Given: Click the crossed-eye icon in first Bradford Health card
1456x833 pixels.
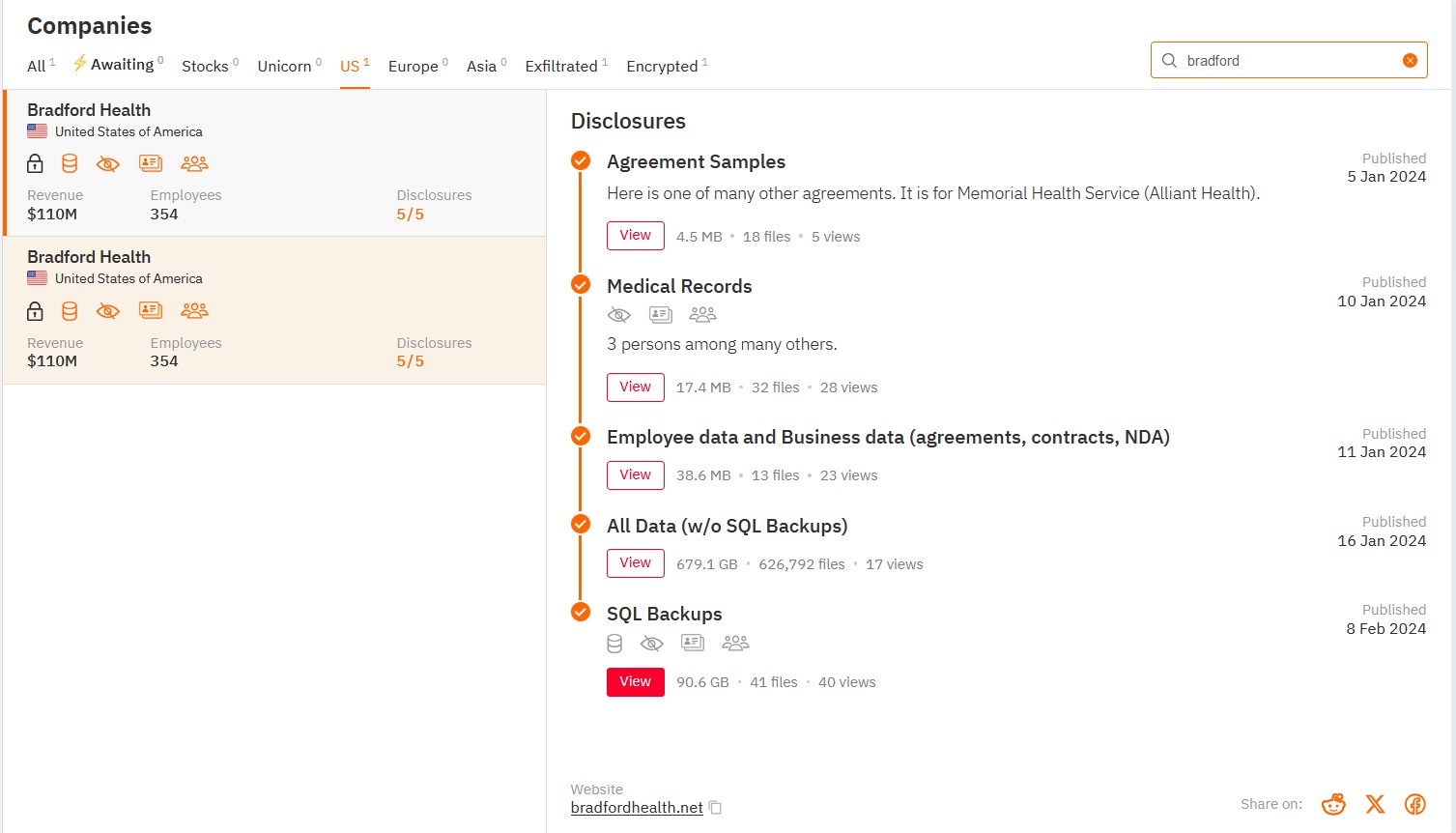Looking at the screenshot, I should pos(108,163).
